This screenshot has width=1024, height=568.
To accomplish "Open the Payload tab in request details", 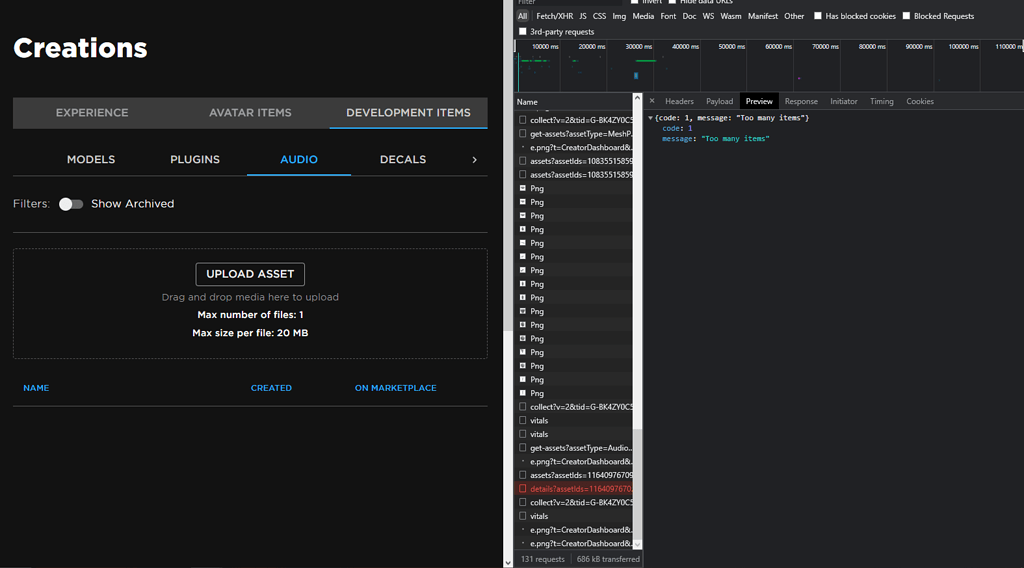I will pos(719,101).
